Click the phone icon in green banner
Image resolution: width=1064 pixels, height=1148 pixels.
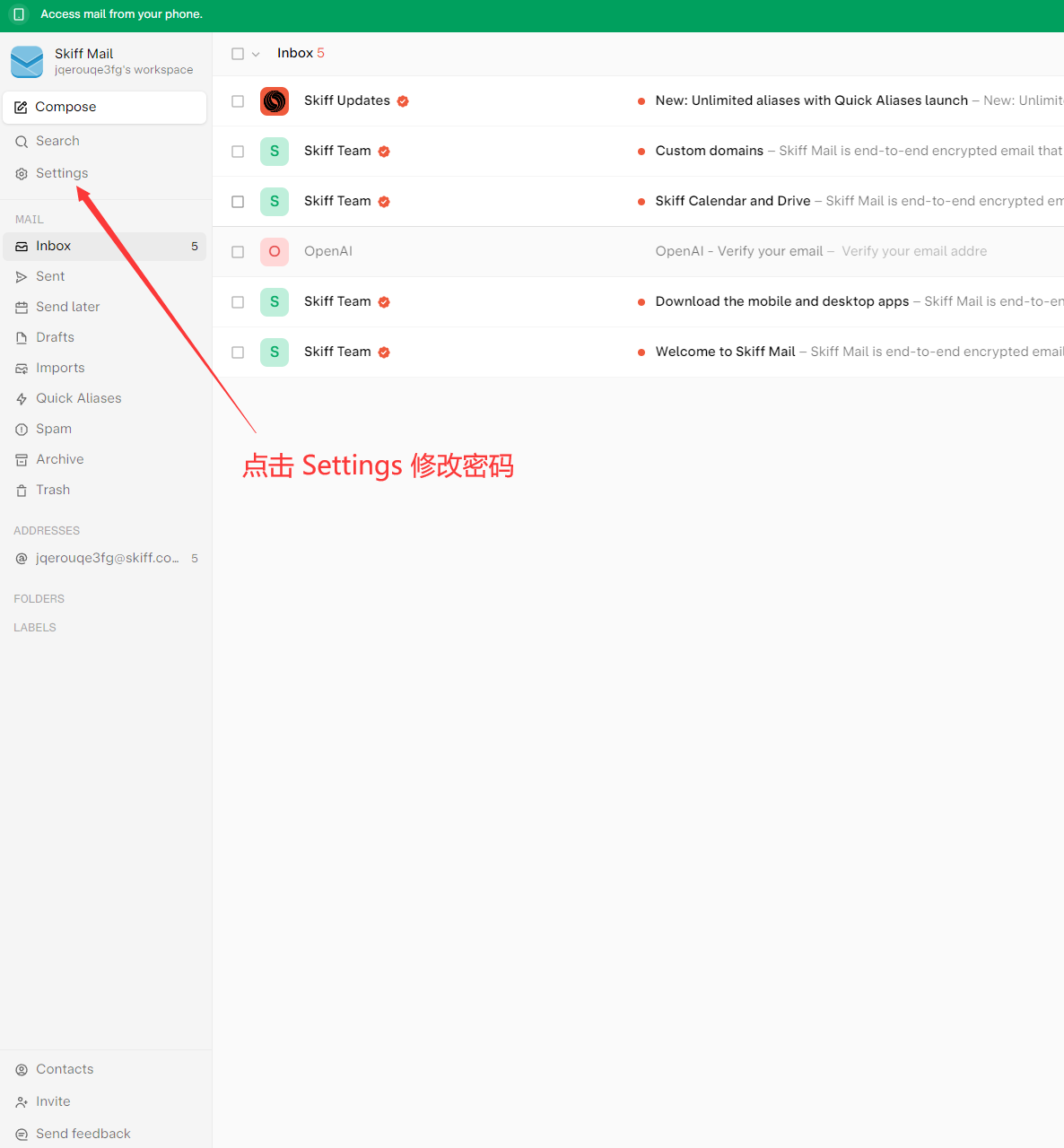click(x=19, y=14)
